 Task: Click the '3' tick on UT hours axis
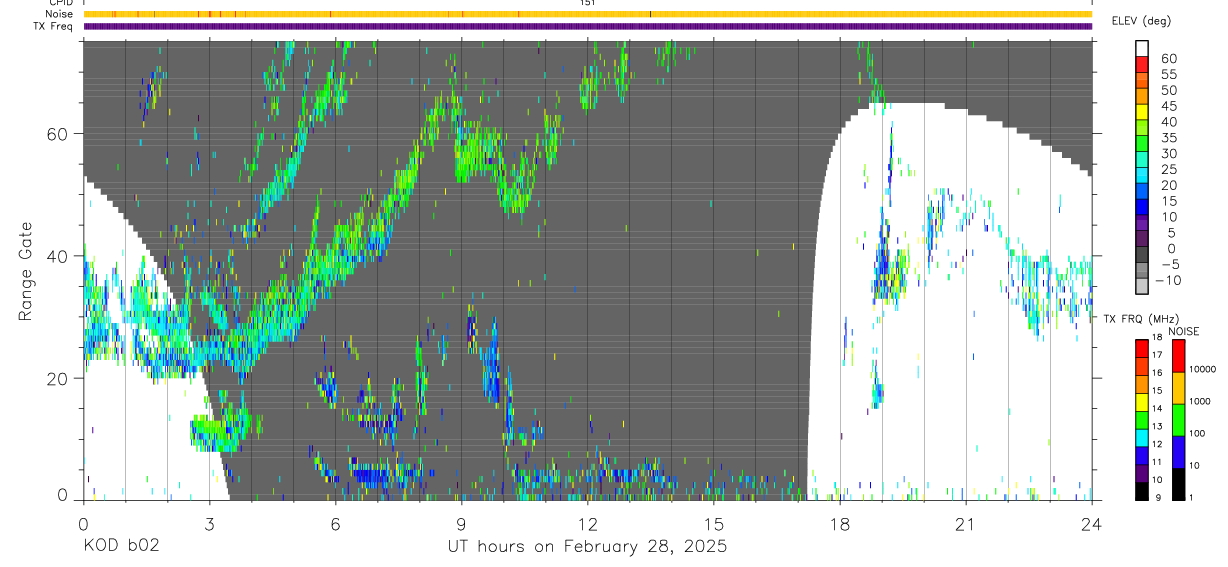[x=209, y=523]
